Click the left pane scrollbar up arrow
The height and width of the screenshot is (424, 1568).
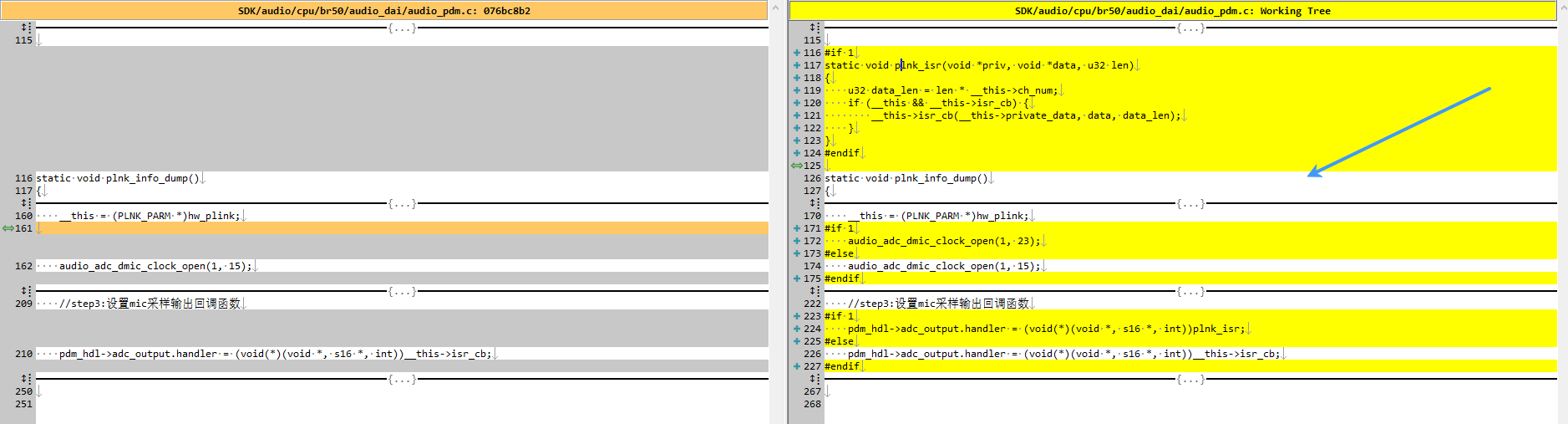tap(774, 8)
